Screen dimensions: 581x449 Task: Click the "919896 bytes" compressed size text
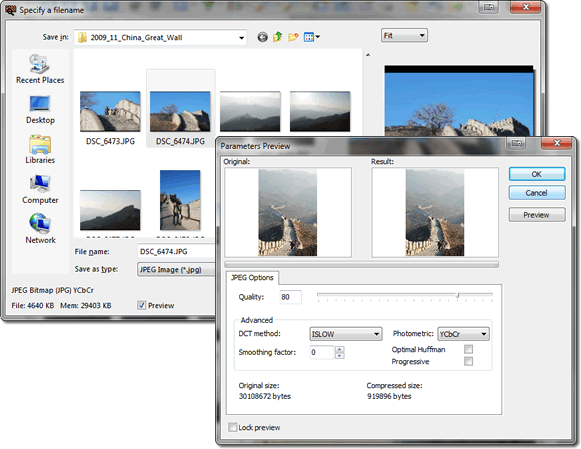(389, 396)
